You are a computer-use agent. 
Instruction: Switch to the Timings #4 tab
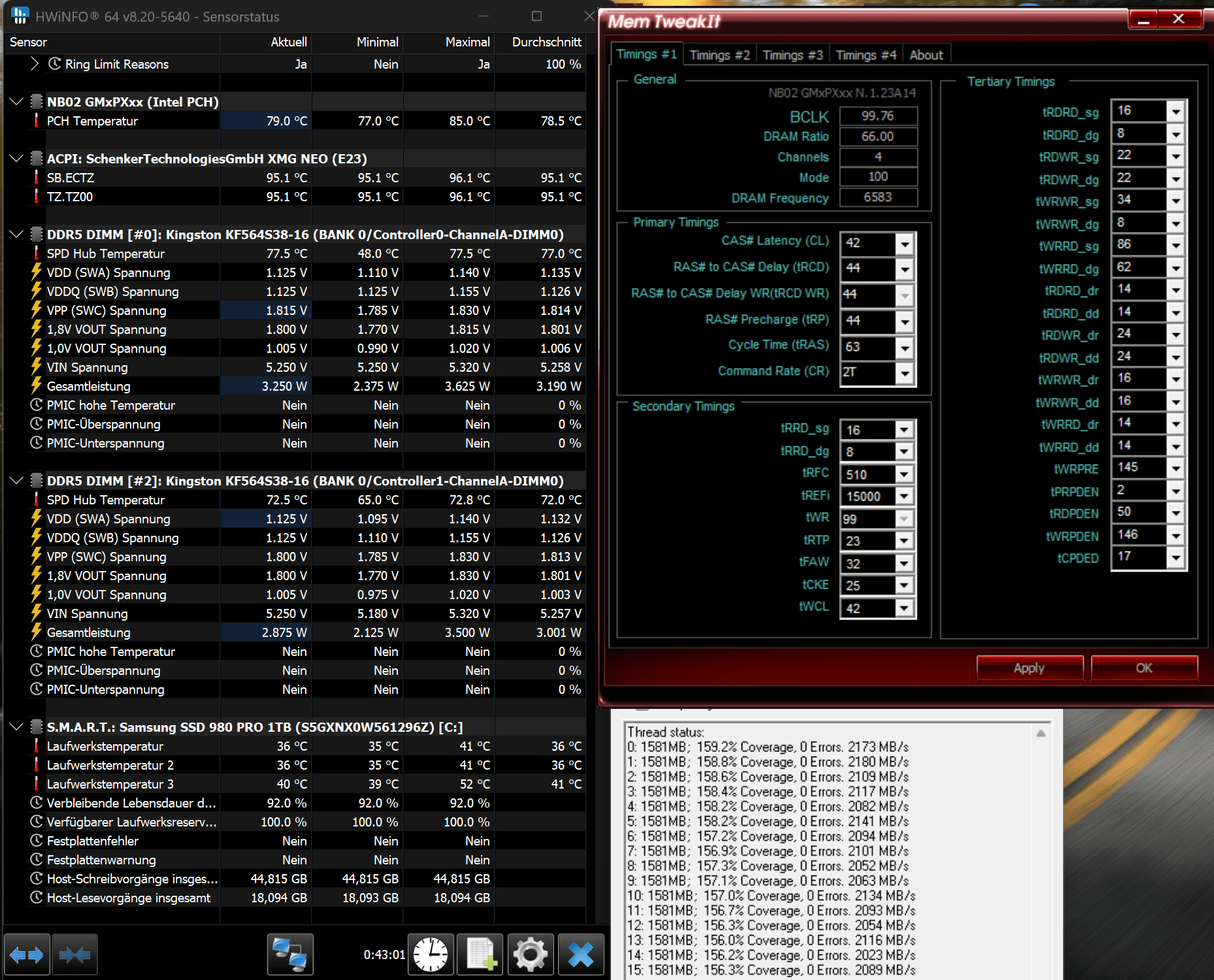click(866, 55)
